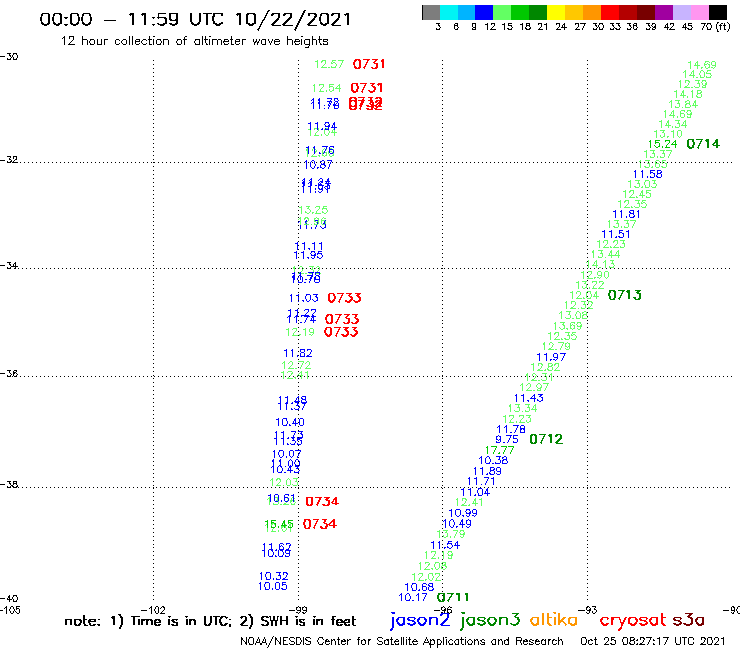Click the wave height value "17.77"
This screenshot has height=650, width=740.
click(499, 450)
